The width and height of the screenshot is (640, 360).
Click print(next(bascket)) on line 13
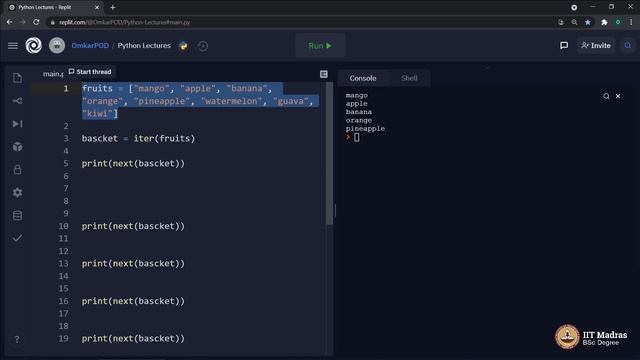coord(133,263)
